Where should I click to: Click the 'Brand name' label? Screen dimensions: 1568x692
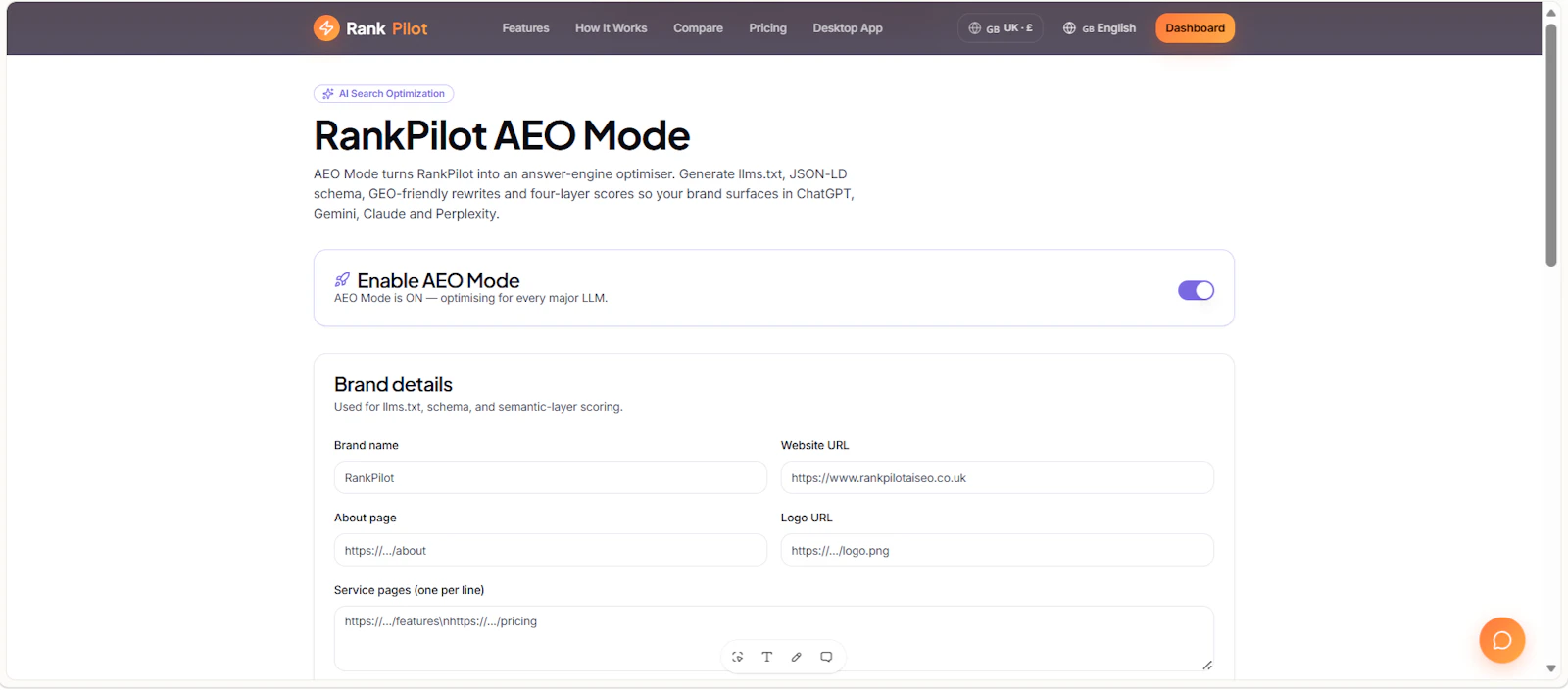point(367,445)
